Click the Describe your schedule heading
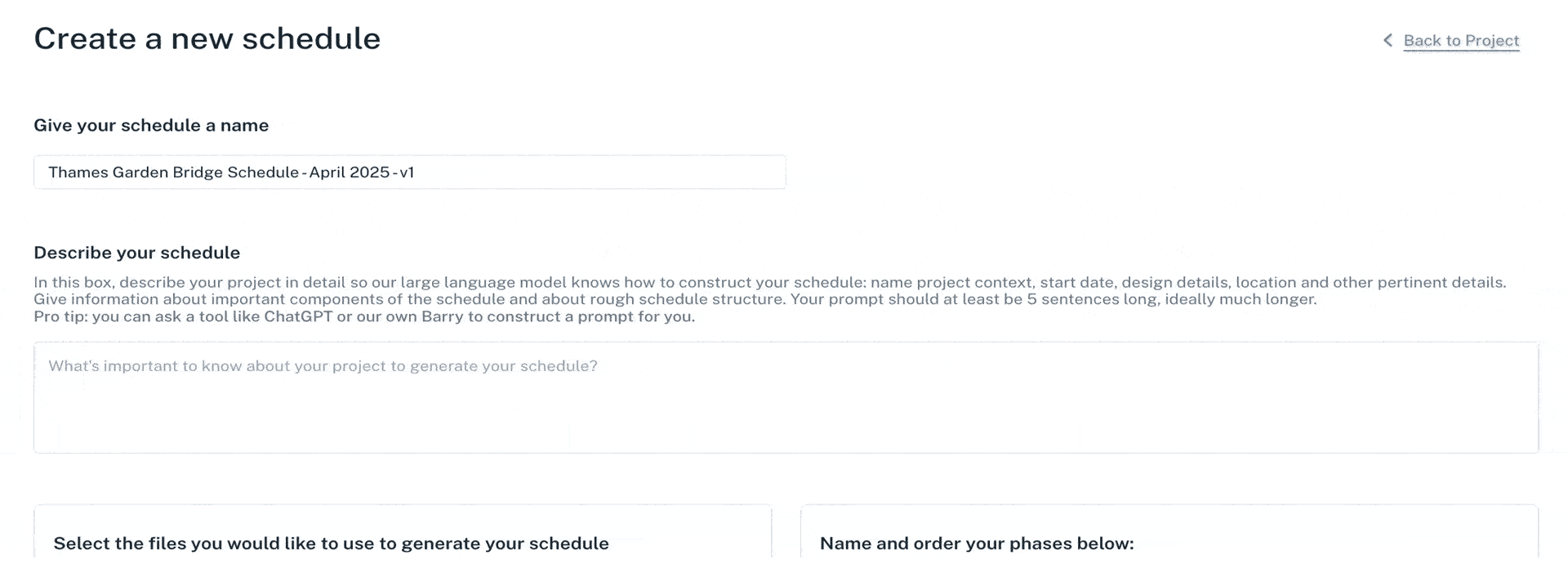Screen dimensions: 1568x564 point(136,253)
